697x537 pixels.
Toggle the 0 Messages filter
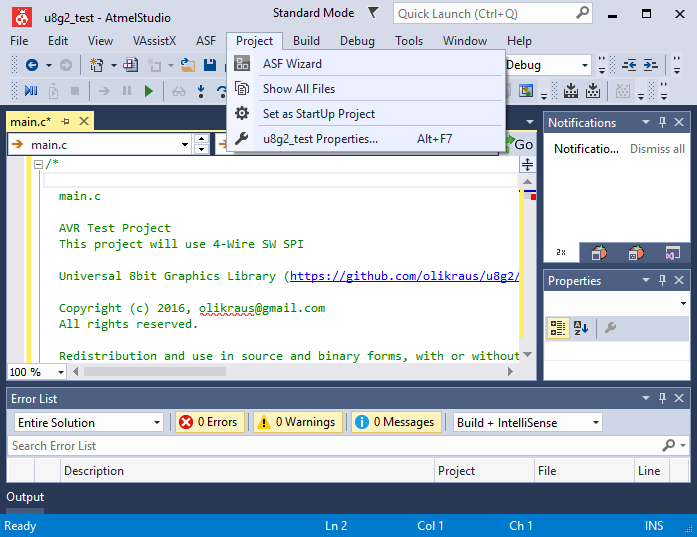click(394, 422)
